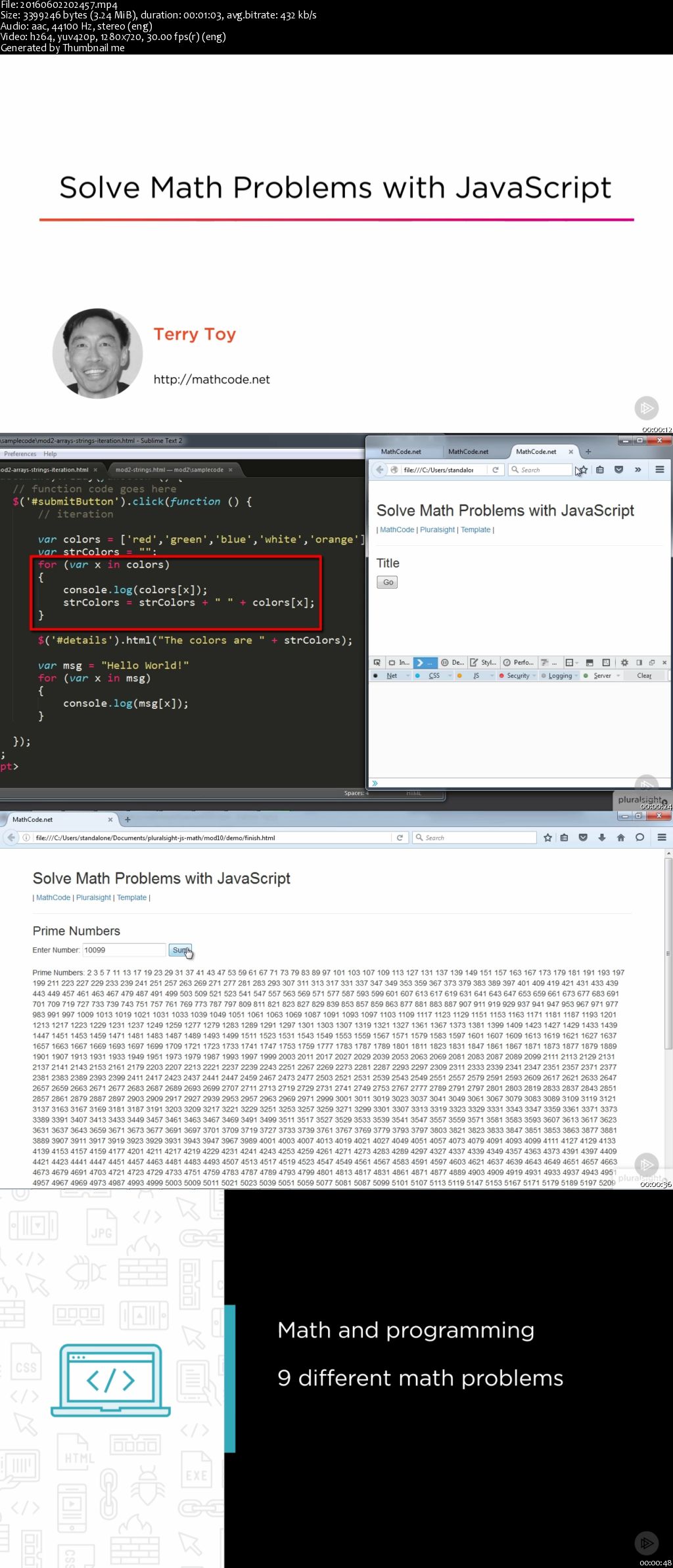Dock devtools to the browser side
The height and width of the screenshot is (1568, 673).
coord(639,662)
